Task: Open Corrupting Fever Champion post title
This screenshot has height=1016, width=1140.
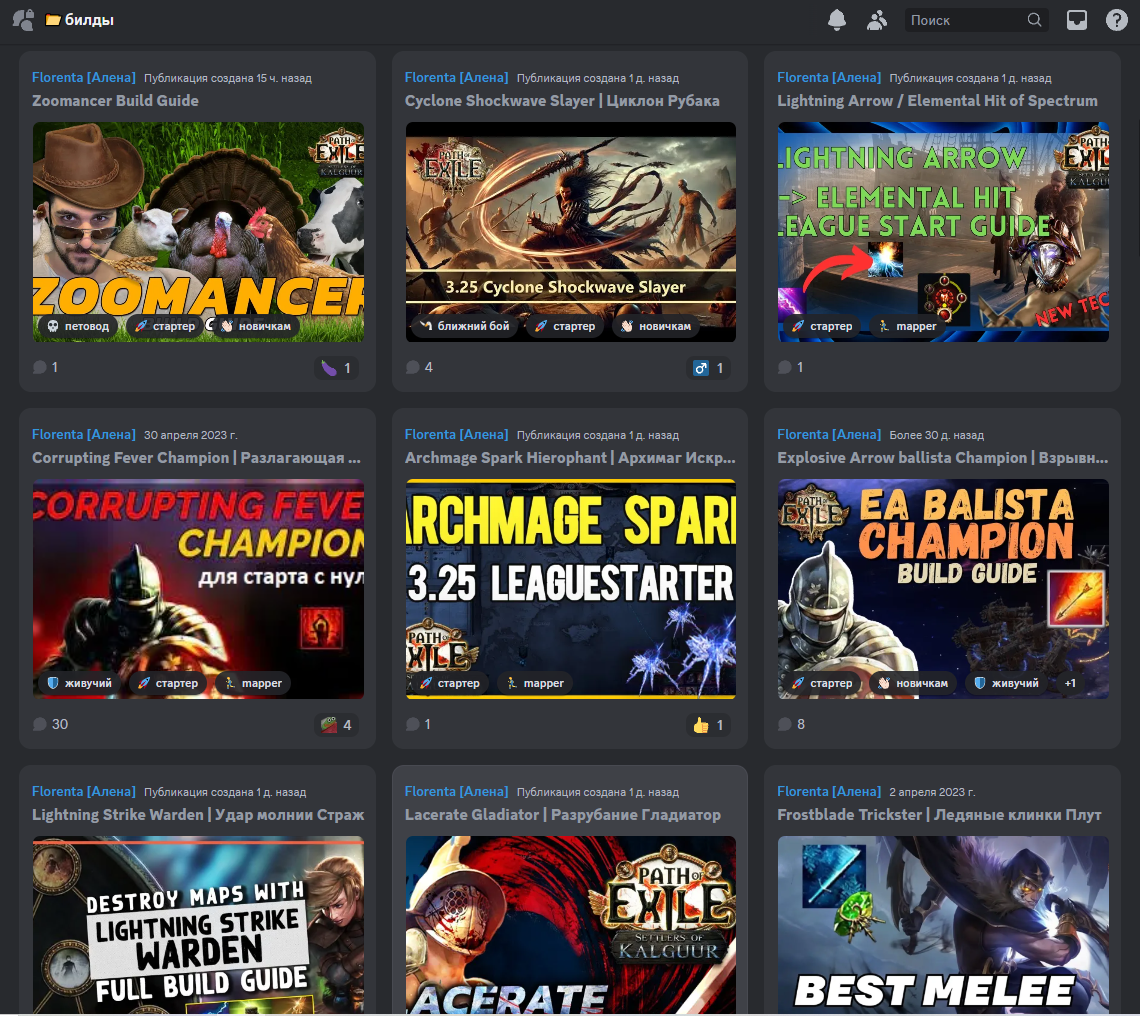Action: [196, 457]
